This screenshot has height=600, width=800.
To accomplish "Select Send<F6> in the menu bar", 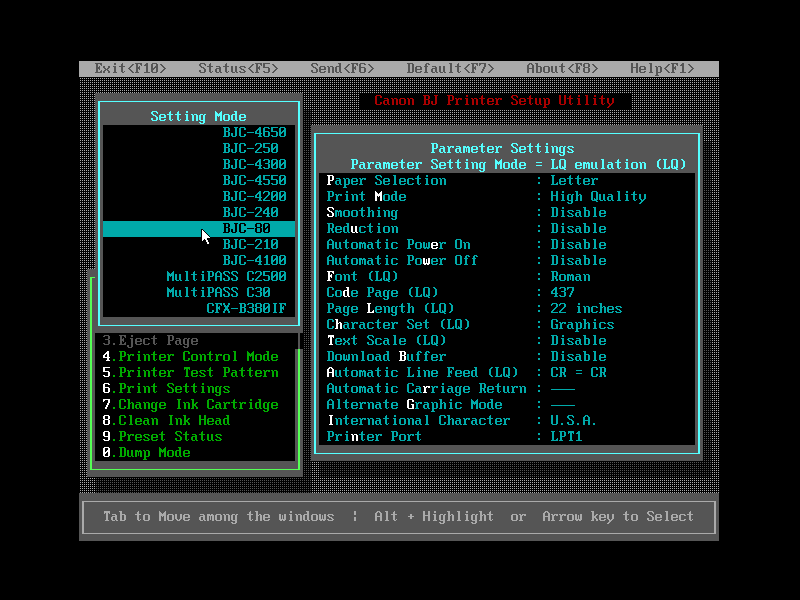I will [x=342, y=69].
